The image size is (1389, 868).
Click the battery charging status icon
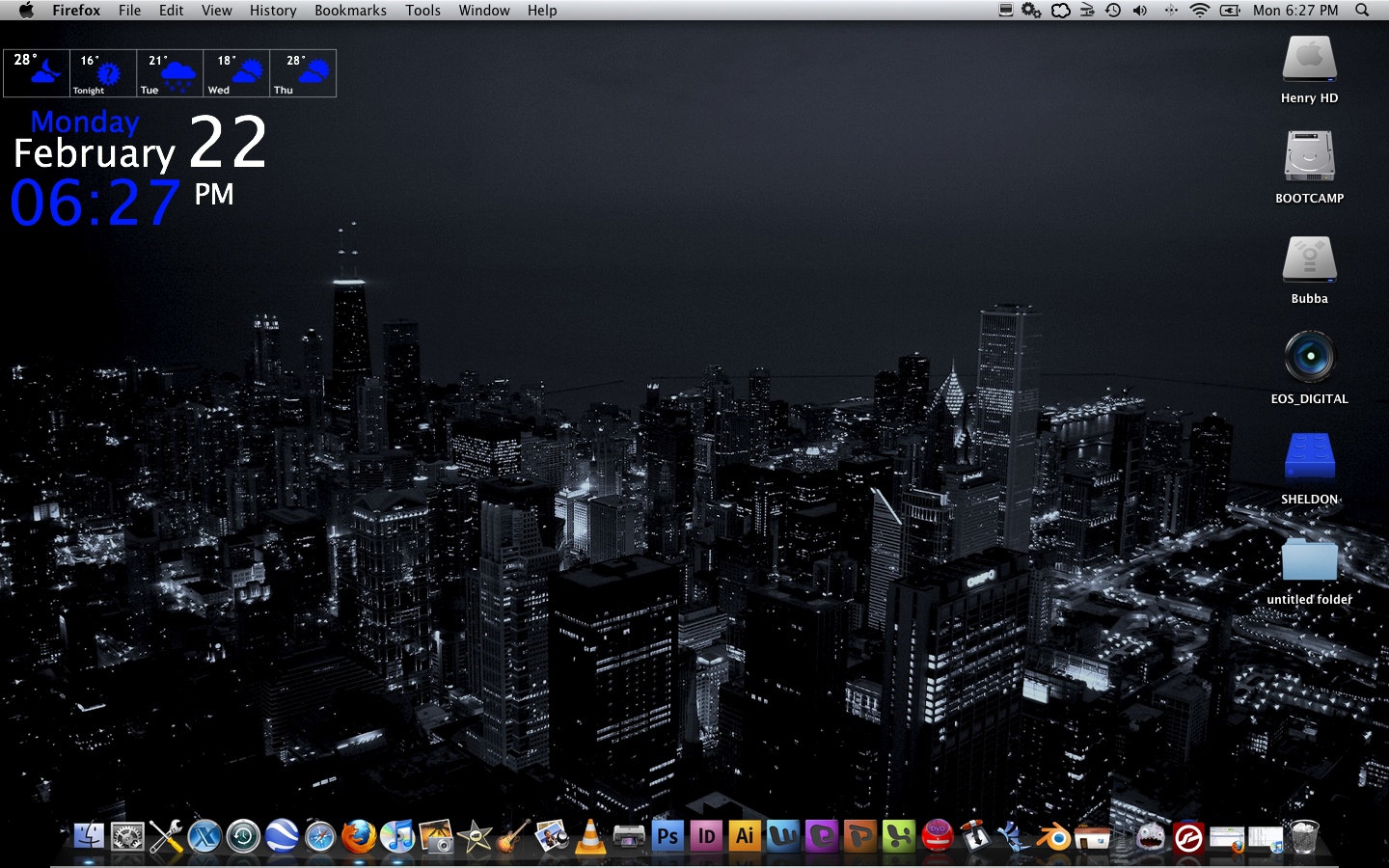1230,10
